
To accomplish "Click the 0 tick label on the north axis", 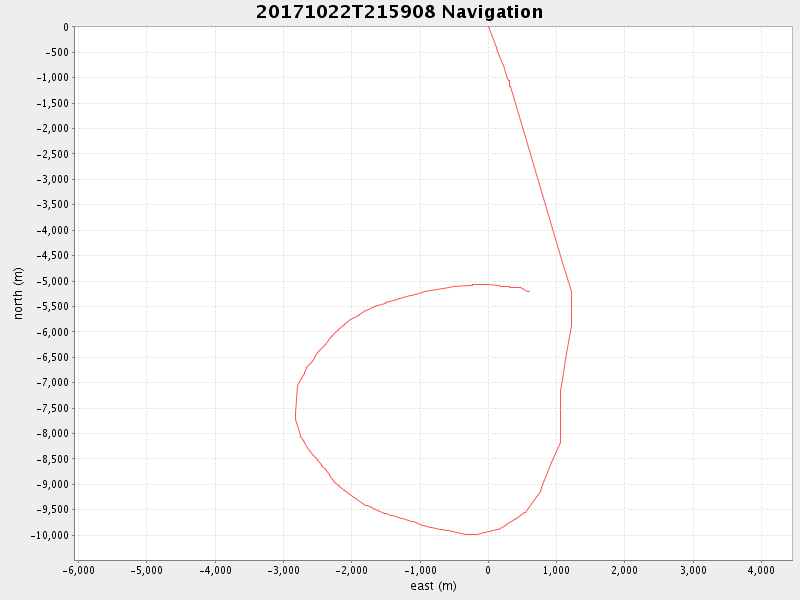I will pos(65,27).
